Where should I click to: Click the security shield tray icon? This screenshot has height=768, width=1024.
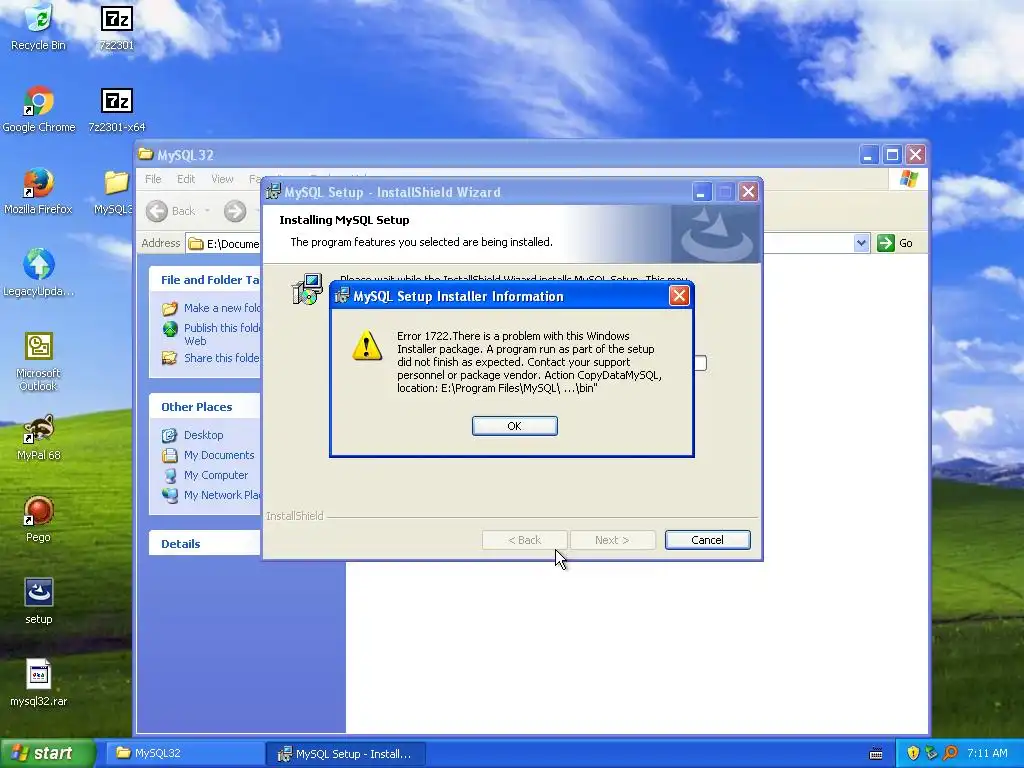click(x=913, y=754)
